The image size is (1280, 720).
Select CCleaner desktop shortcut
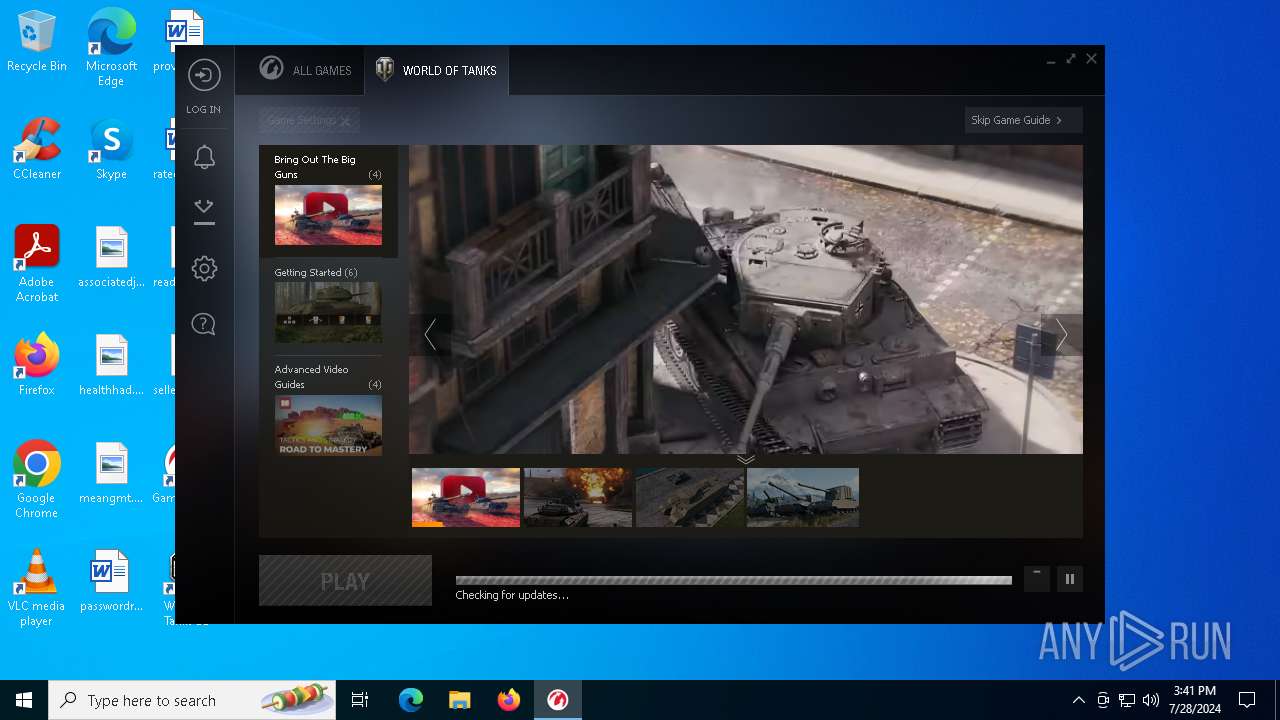point(37,150)
